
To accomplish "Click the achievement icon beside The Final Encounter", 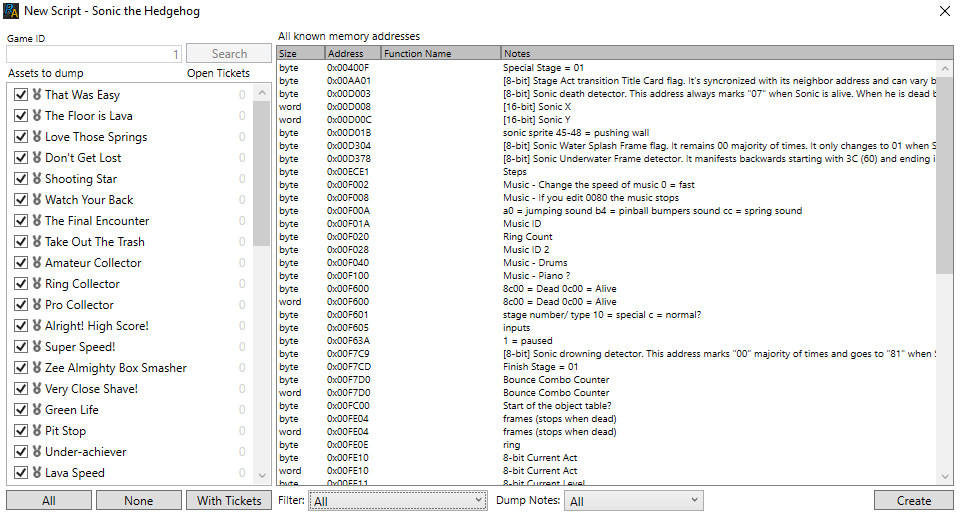I will click(37, 220).
